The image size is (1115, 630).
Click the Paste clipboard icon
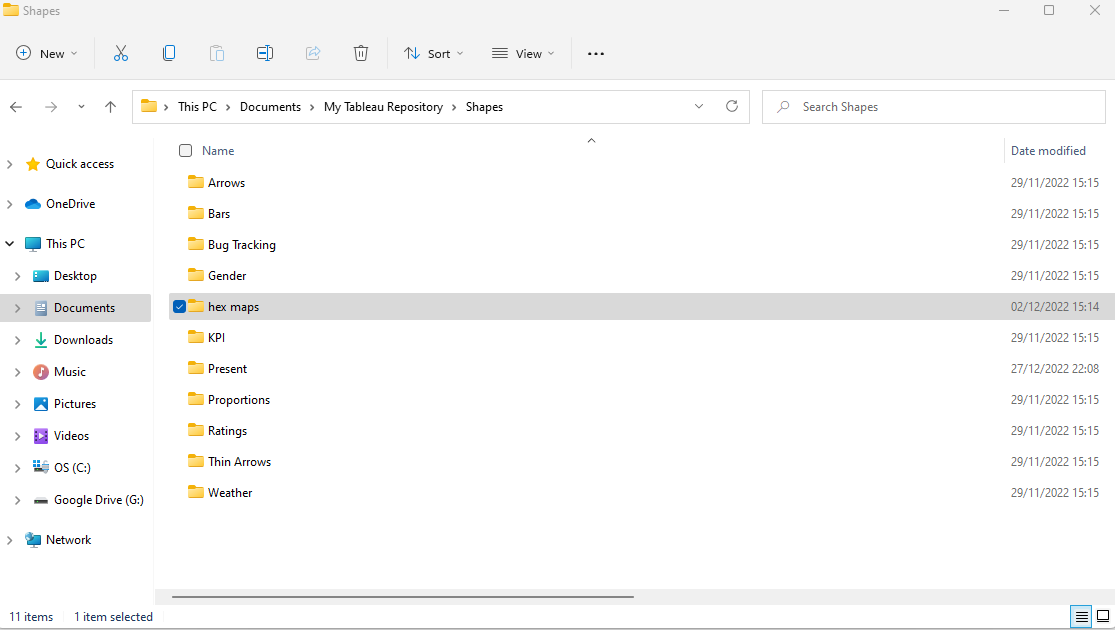[217, 53]
